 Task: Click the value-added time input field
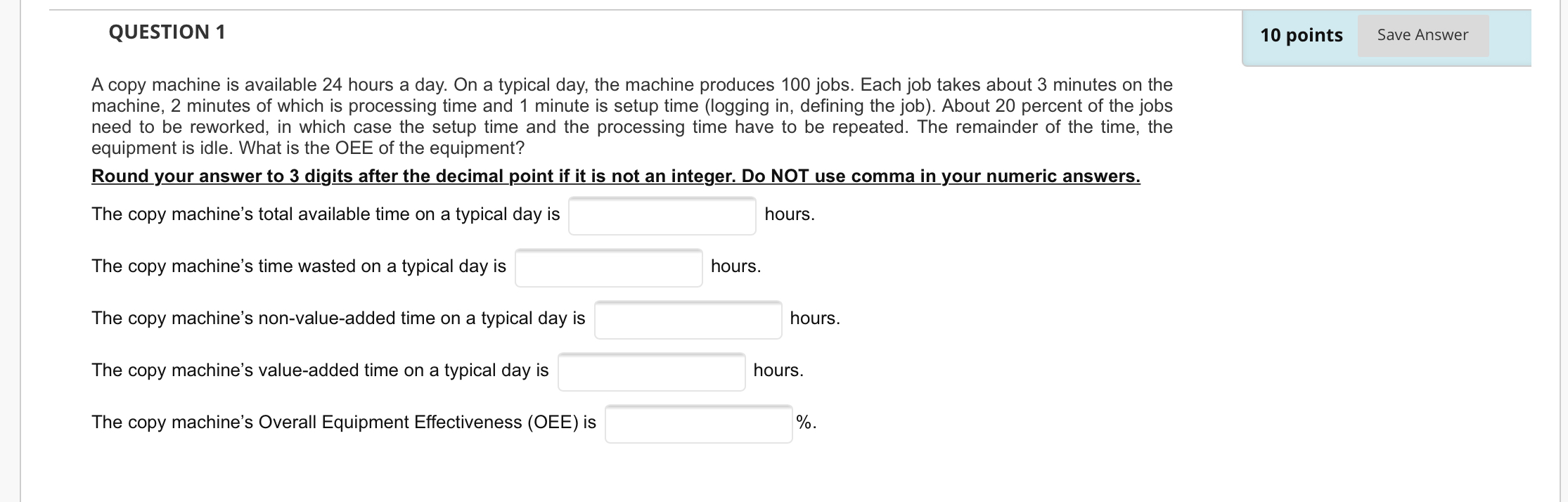tap(651, 371)
